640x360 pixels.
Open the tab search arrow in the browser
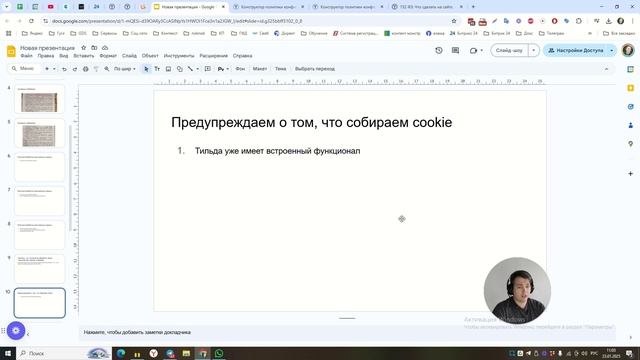[7, 7]
